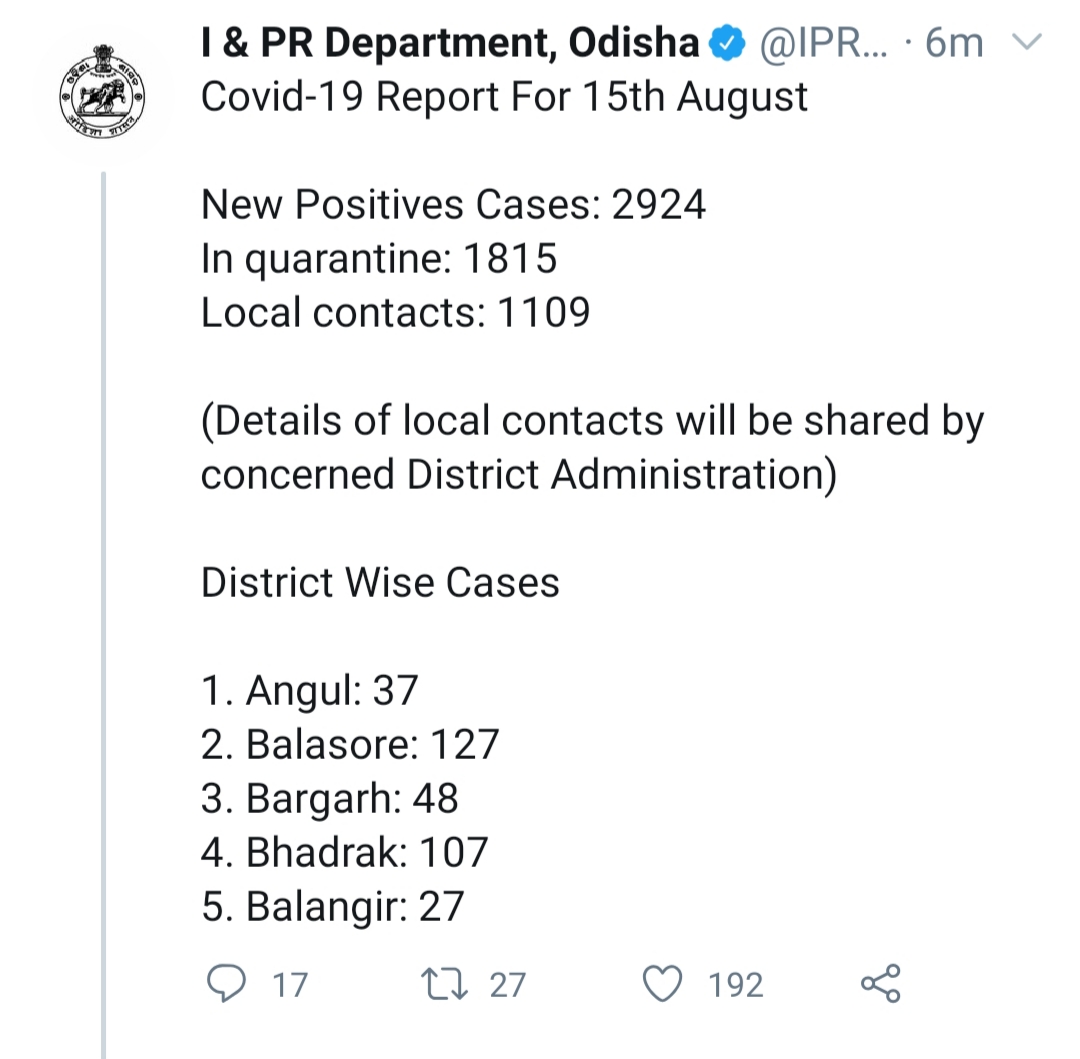Click the 'District Wise Cases' heading text
This screenshot has height=1059, width=1080.
tap(380, 582)
